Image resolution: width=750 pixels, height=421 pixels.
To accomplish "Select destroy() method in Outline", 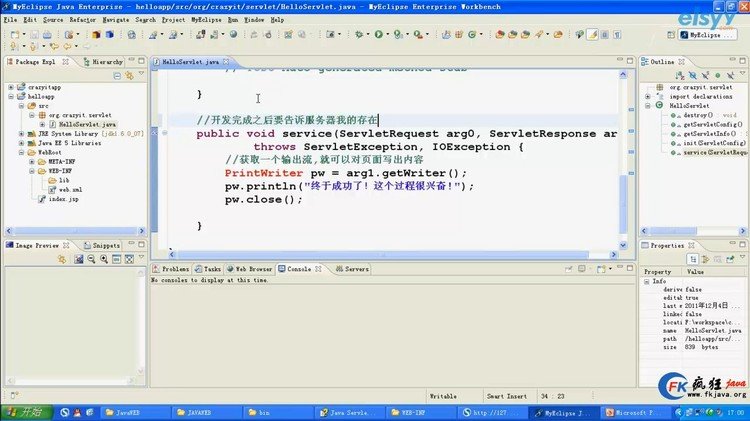I will (x=697, y=115).
